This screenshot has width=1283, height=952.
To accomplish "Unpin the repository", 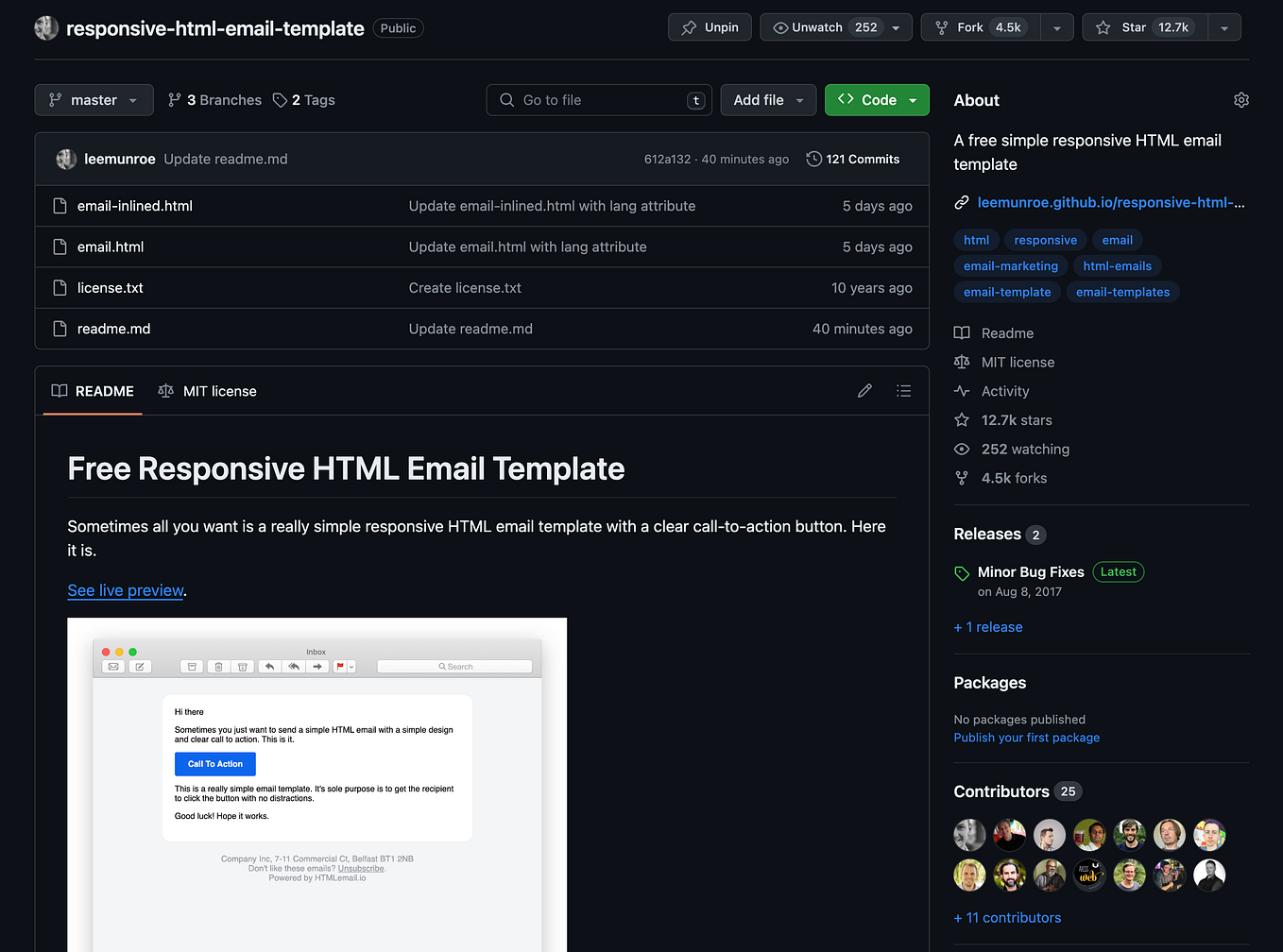I will 710,26.
